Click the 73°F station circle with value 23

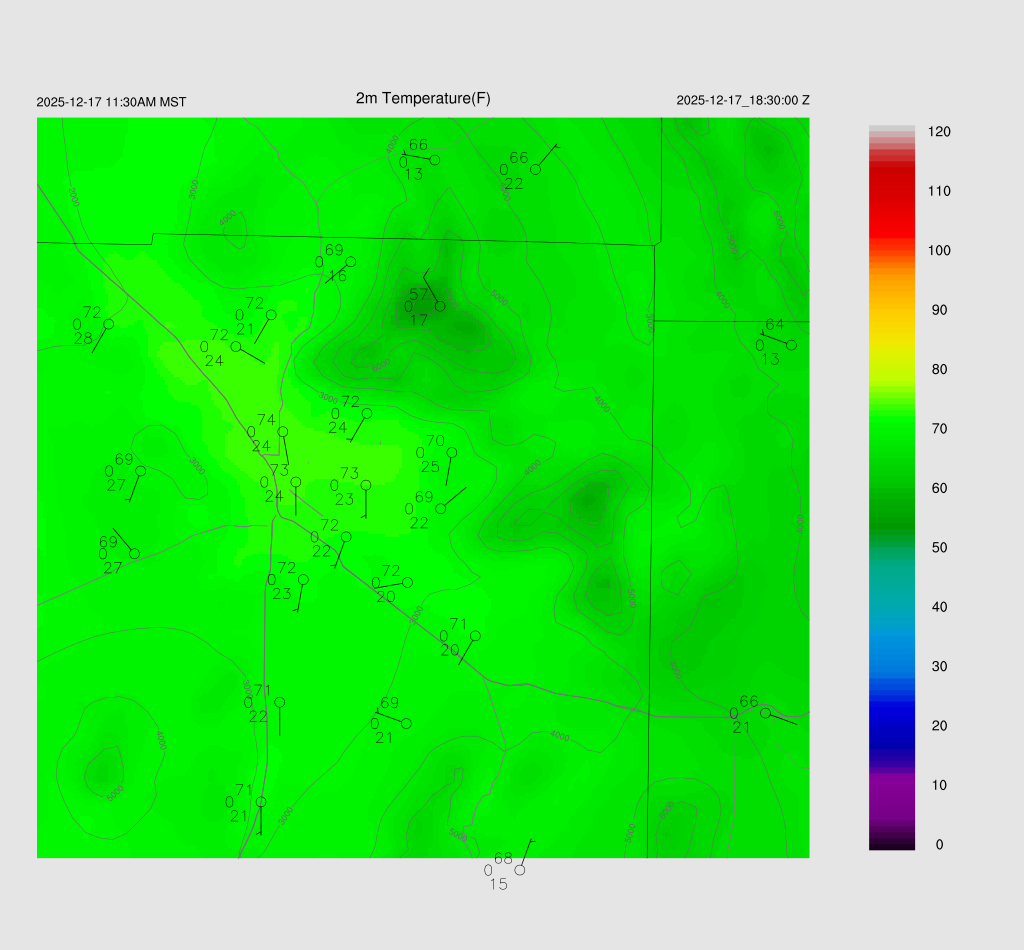tap(366, 485)
